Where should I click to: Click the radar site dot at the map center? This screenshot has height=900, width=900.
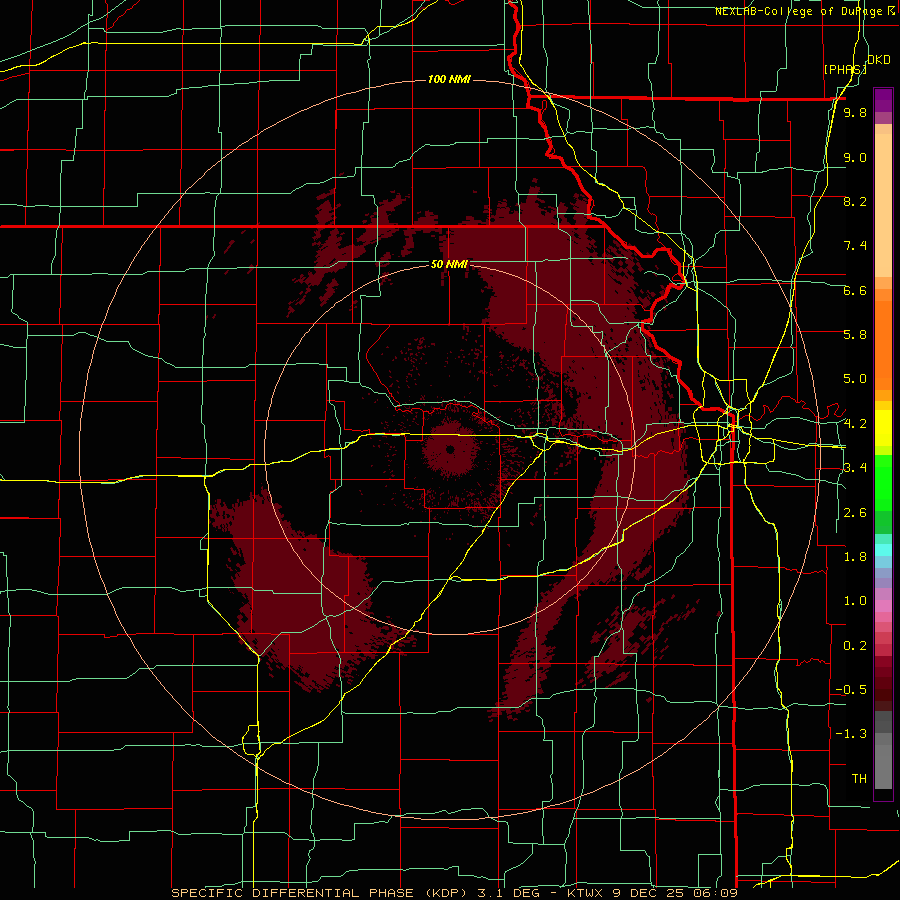click(450, 449)
